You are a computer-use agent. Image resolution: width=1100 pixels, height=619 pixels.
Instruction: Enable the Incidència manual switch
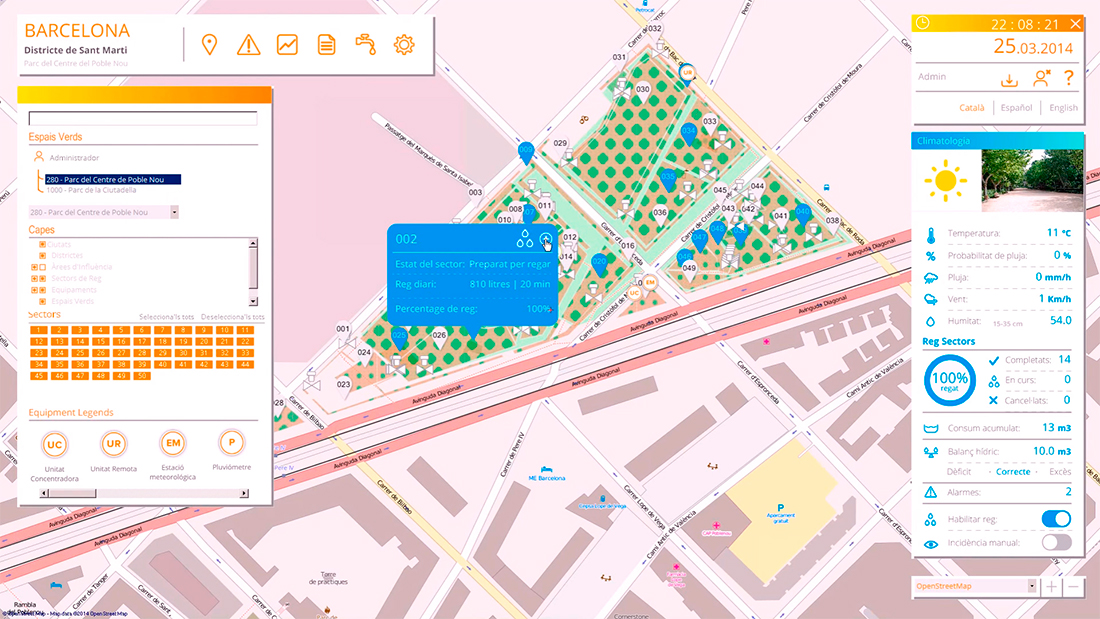pos(1056,542)
